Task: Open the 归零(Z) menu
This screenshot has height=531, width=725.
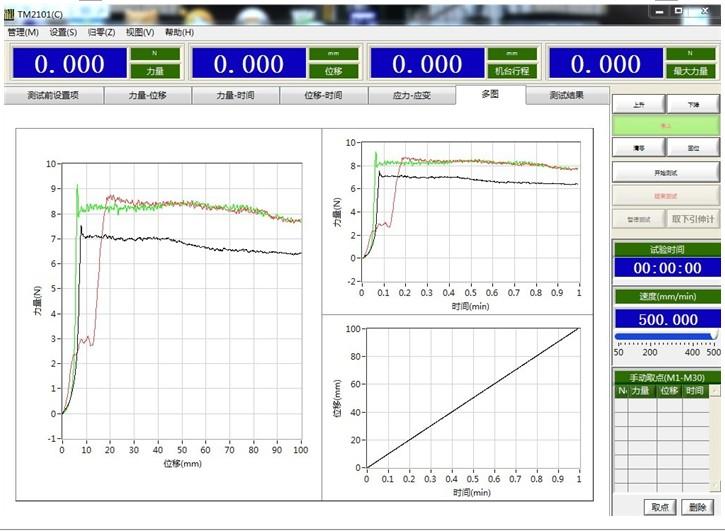Action: pos(101,32)
